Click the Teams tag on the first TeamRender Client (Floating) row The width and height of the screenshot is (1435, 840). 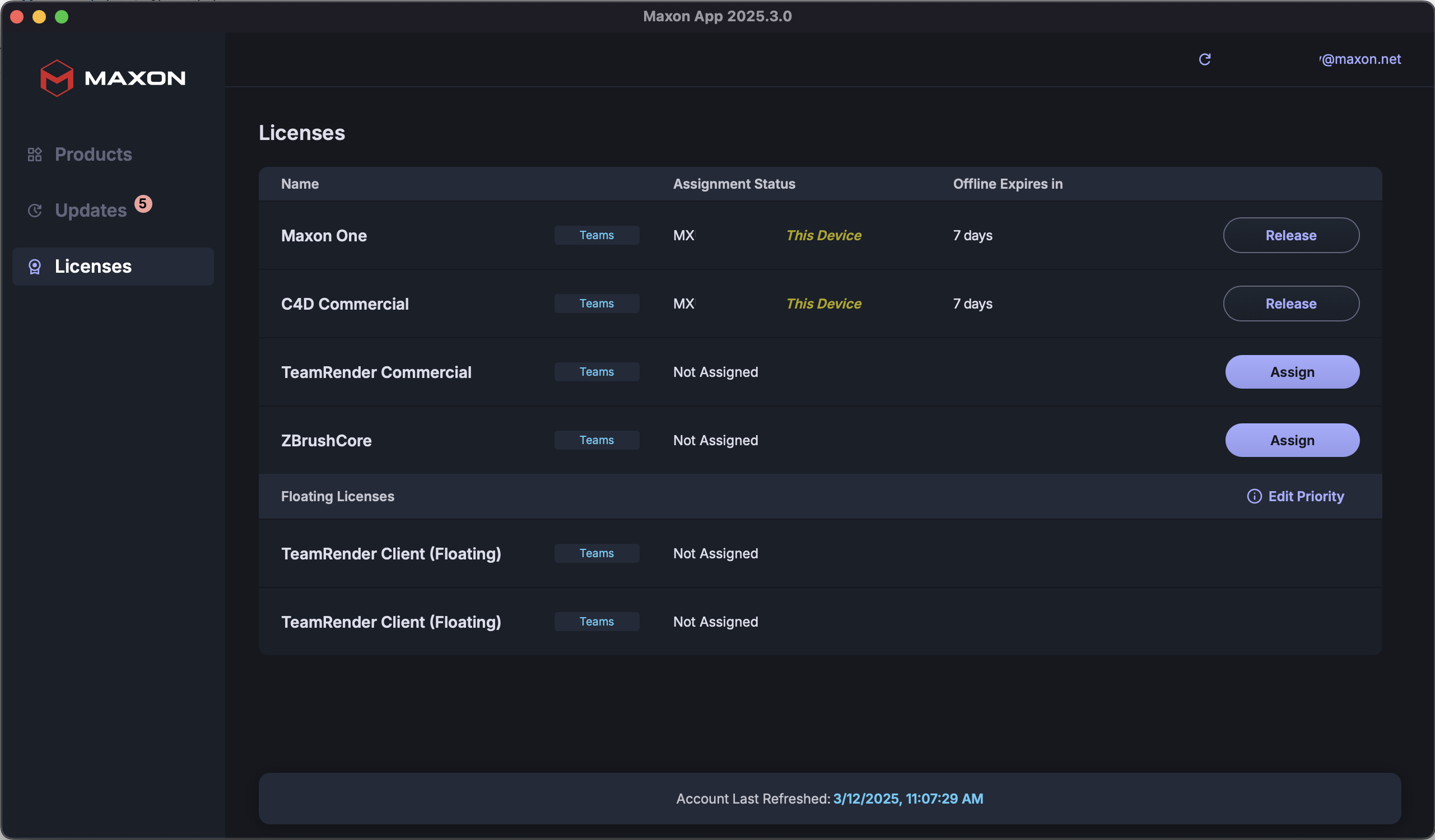pyautogui.click(x=597, y=553)
